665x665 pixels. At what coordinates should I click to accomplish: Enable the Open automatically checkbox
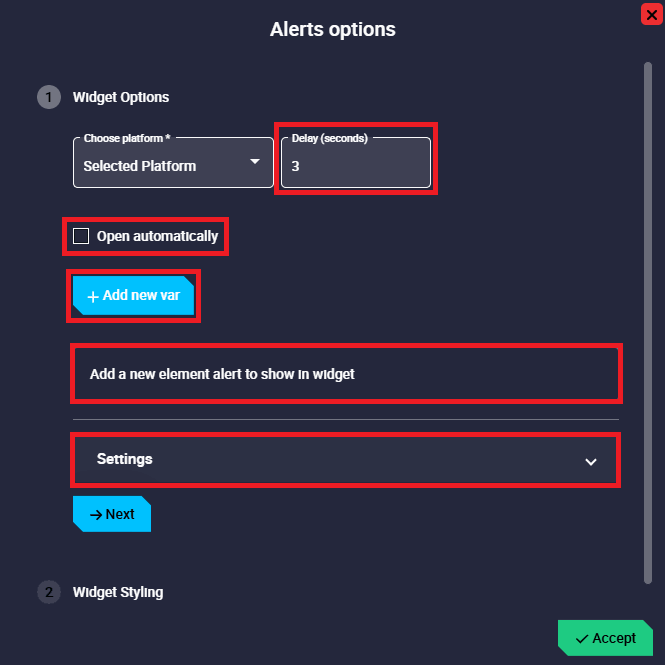point(81,236)
